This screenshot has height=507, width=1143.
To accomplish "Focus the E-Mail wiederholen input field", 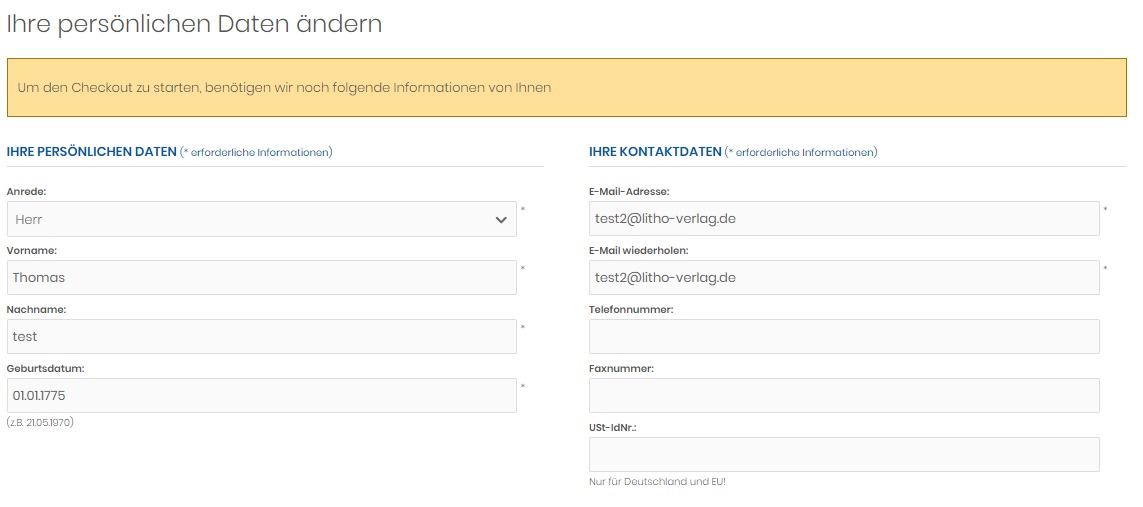I will pyautogui.click(x=844, y=278).
